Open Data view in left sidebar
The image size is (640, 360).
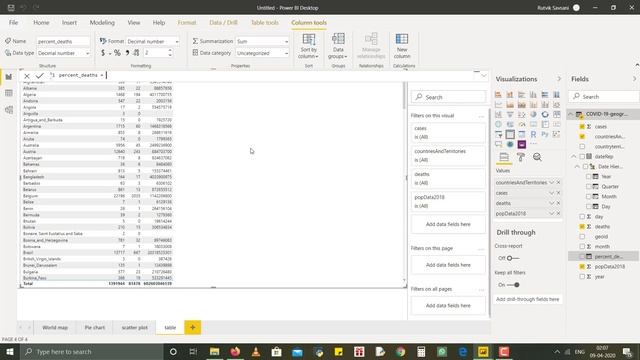click(x=9, y=93)
